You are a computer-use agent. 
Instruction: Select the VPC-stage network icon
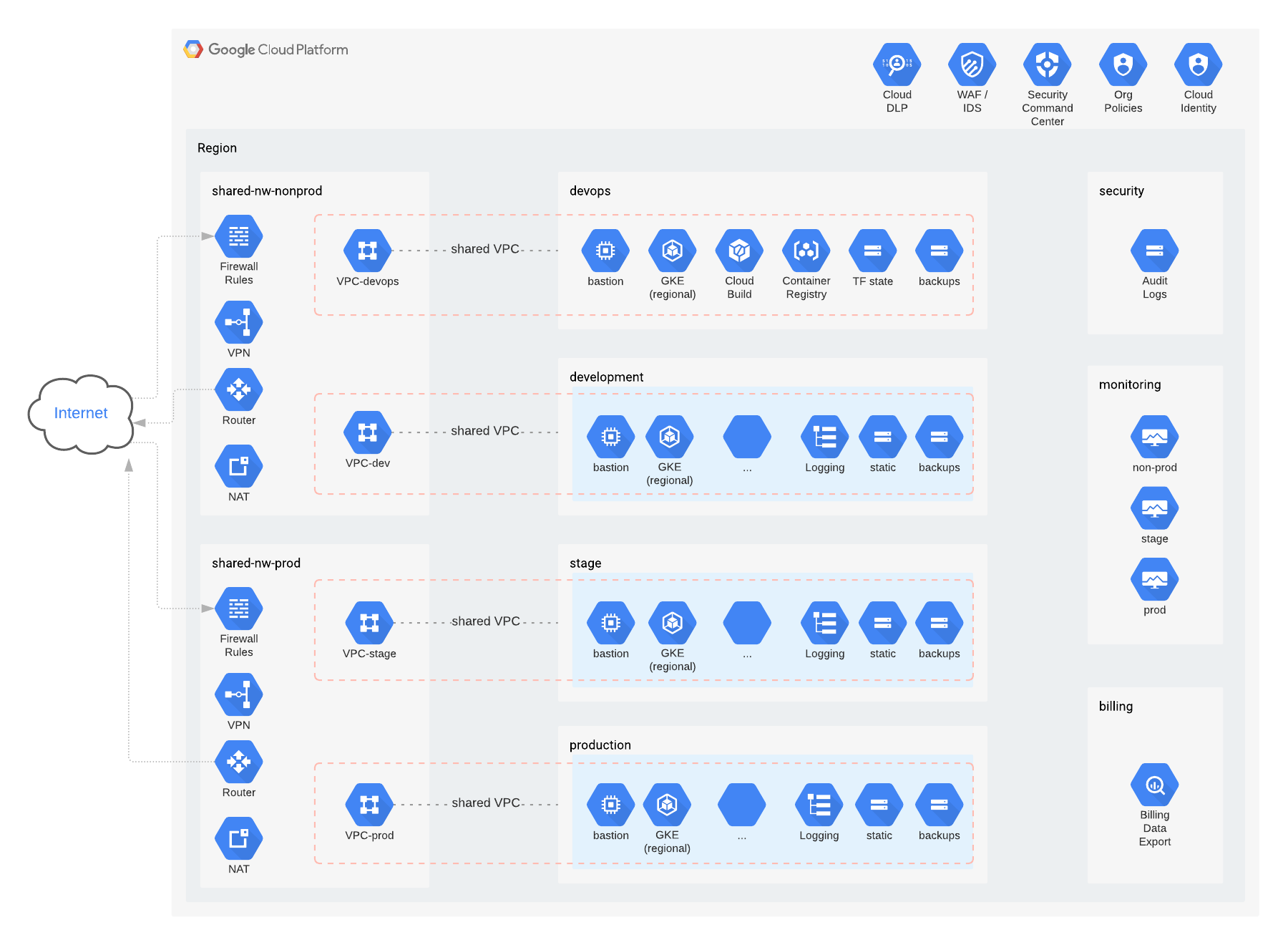click(x=369, y=623)
